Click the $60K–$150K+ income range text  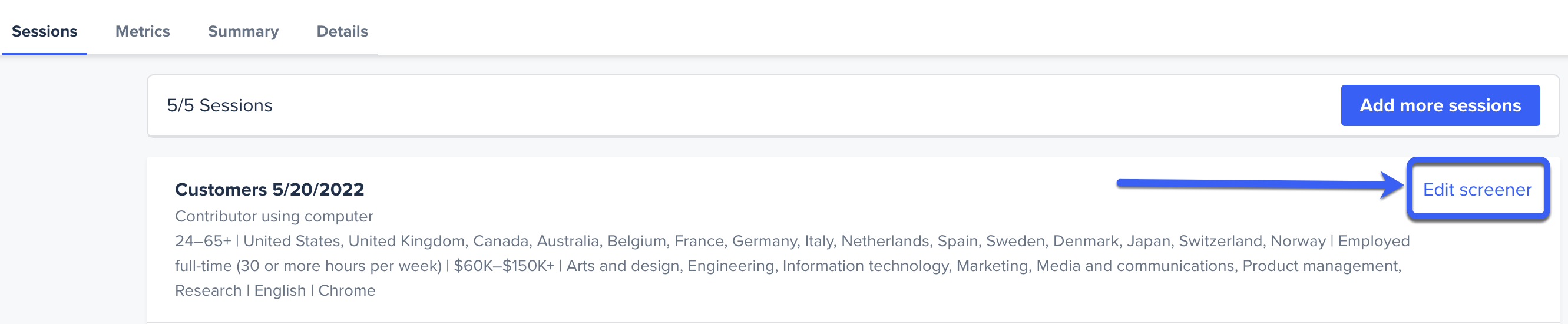pos(504,266)
